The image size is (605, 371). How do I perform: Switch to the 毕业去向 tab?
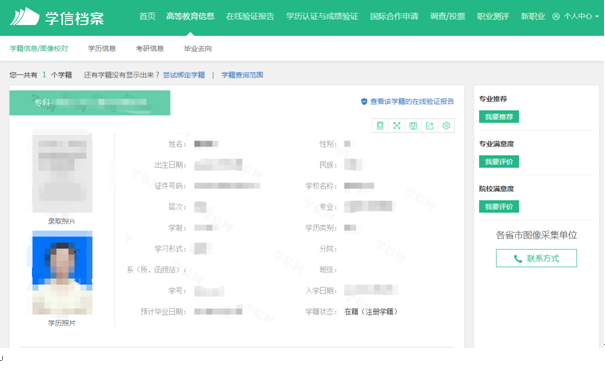click(198, 49)
